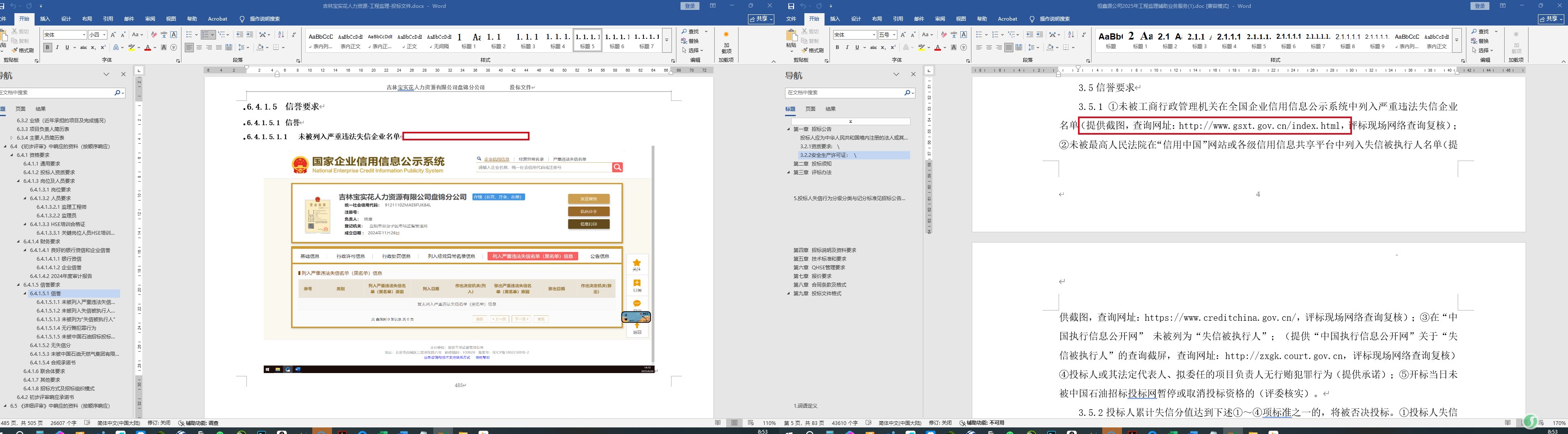This screenshot has width=1568, height=434.
Task: Click navigation search magnifier in right Word window
Action: pos(907,93)
